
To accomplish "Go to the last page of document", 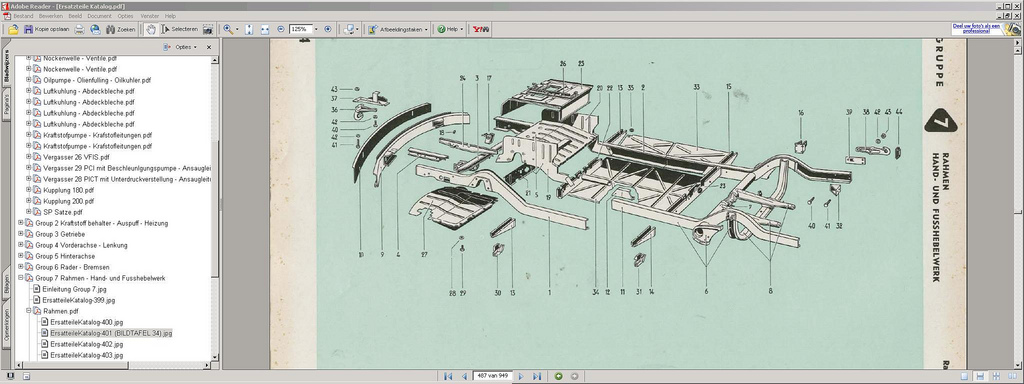I will tap(537, 376).
